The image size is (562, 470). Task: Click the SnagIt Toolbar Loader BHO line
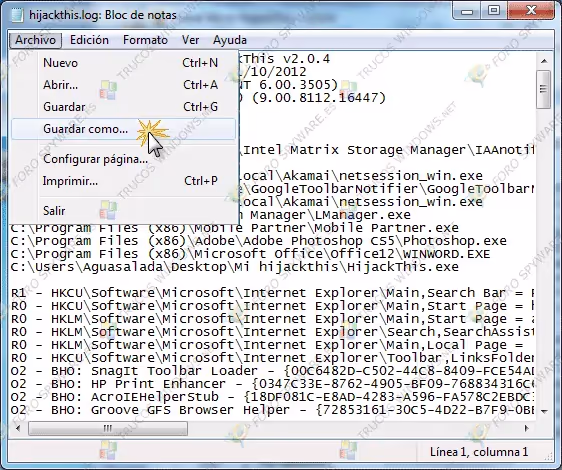272,371
